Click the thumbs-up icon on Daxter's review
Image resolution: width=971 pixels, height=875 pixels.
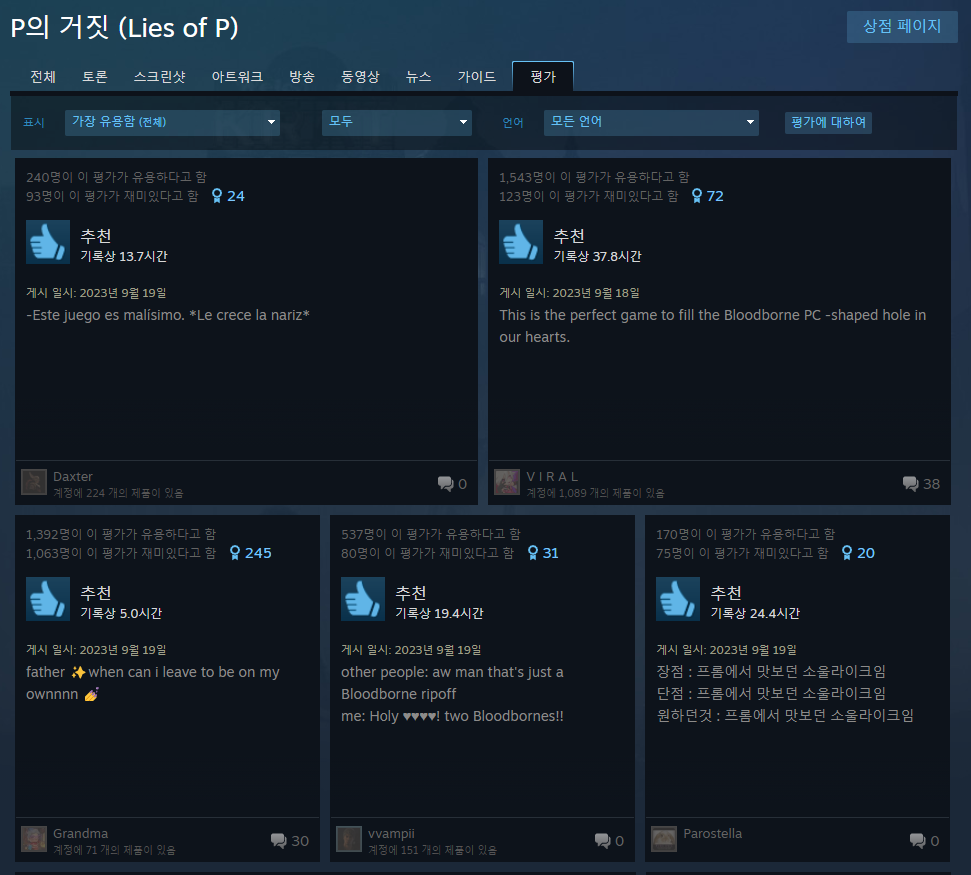48,242
